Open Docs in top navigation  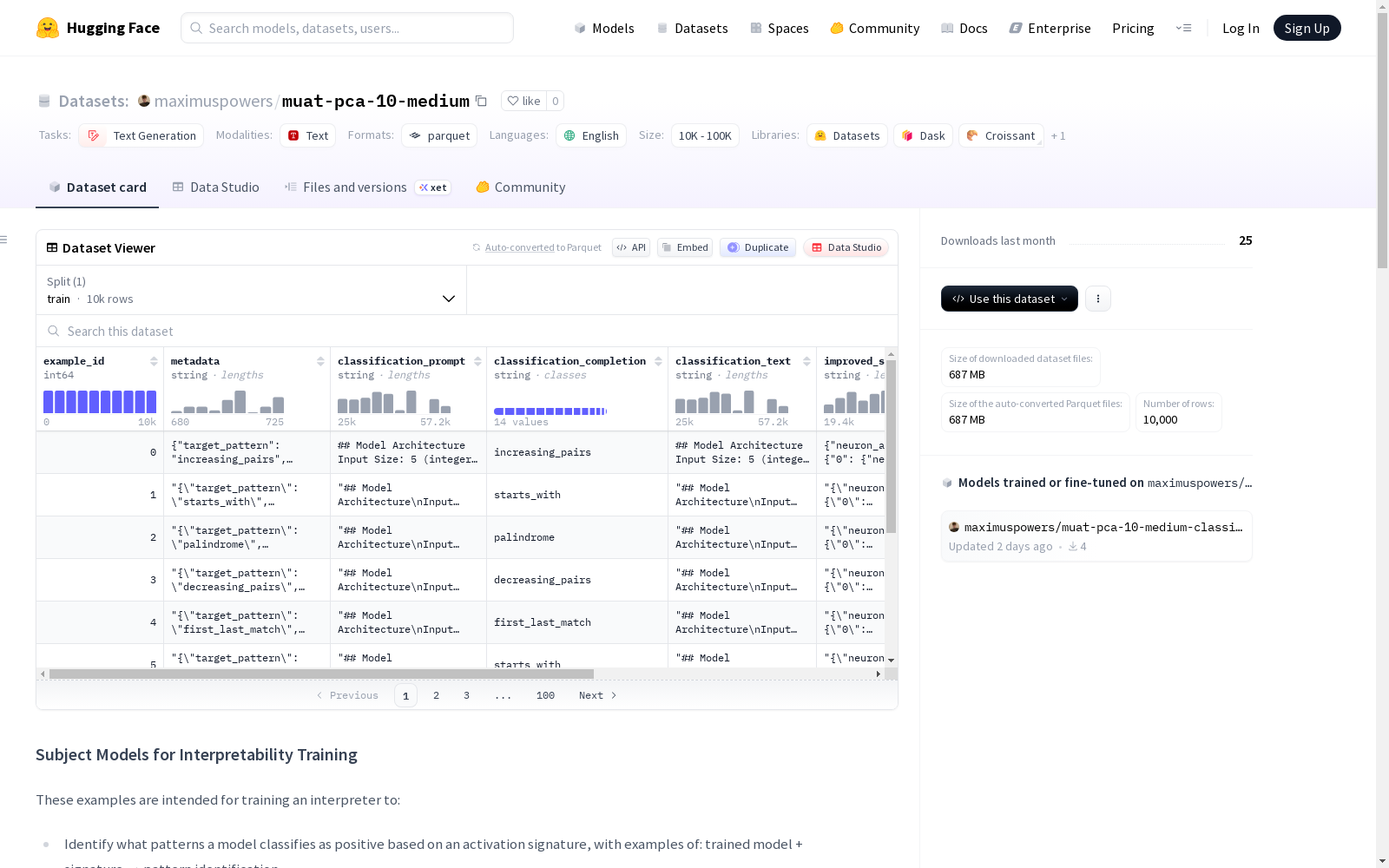pyautogui.click(x=964, y=28)
